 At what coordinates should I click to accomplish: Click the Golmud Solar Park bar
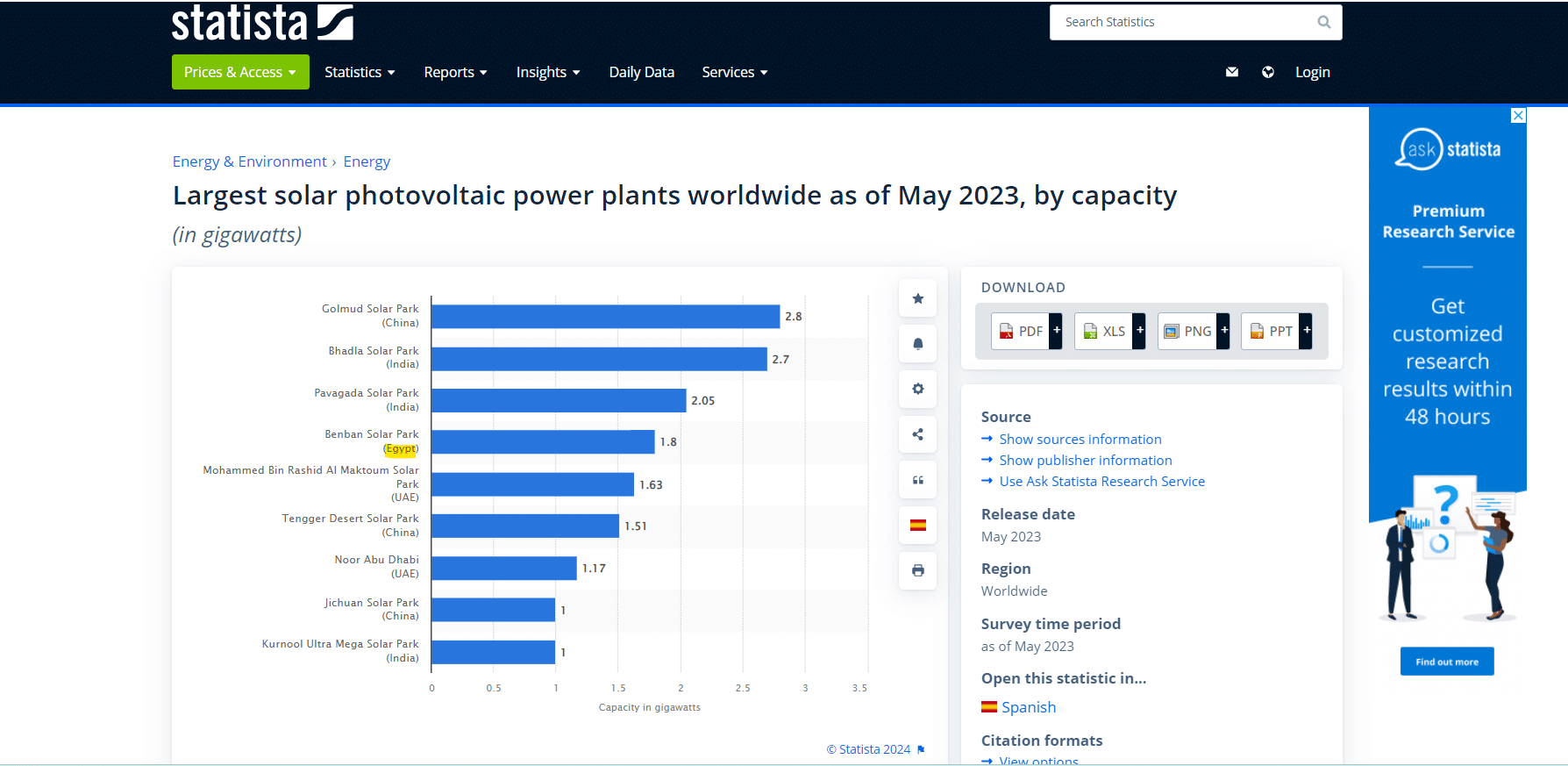point(605,317)
